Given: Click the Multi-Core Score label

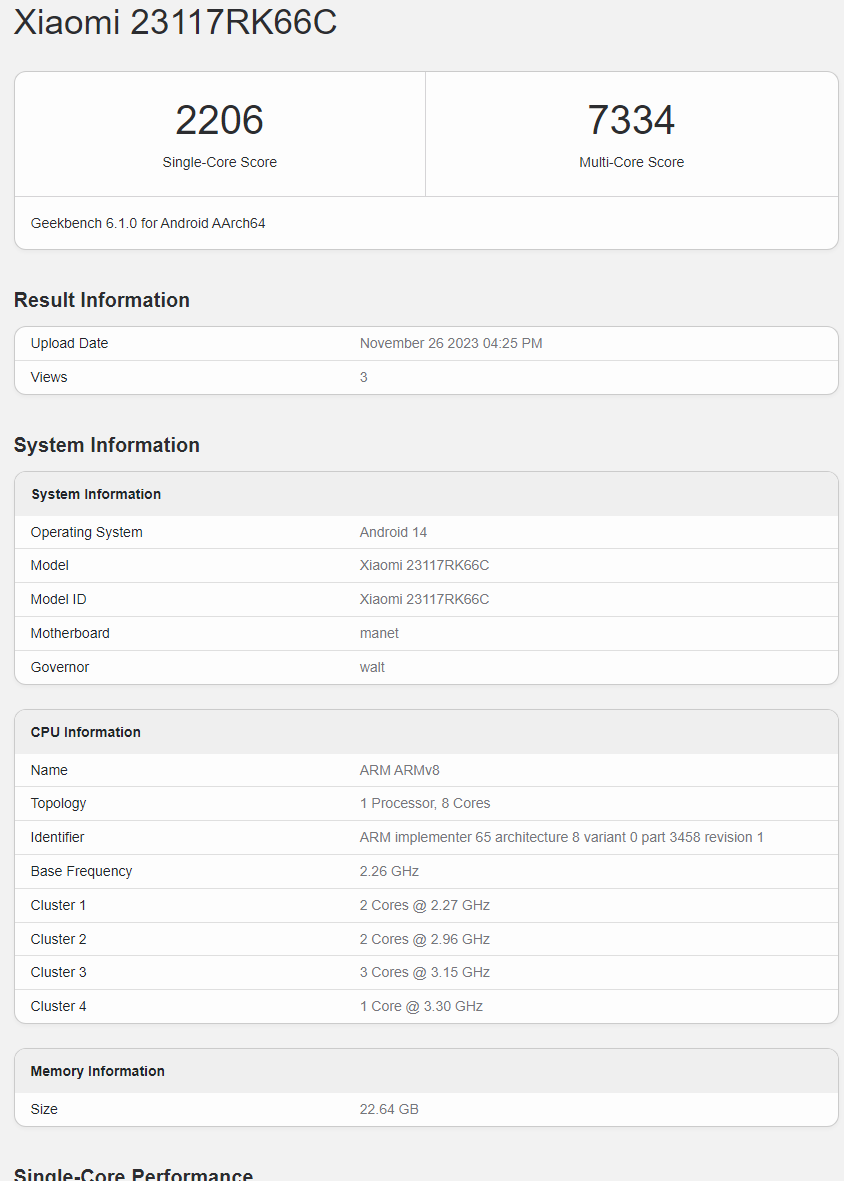Looking at the screenshot, I should coord(631,162).
